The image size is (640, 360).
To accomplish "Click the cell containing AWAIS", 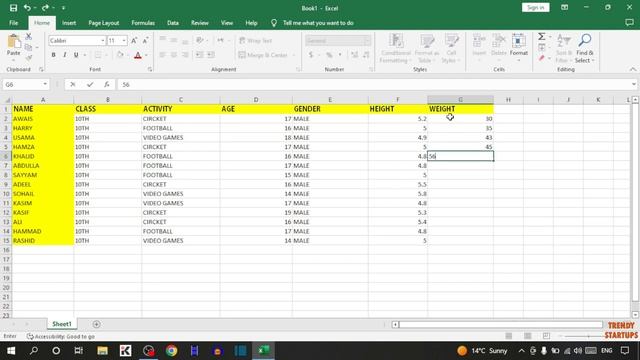I will 43,119.
